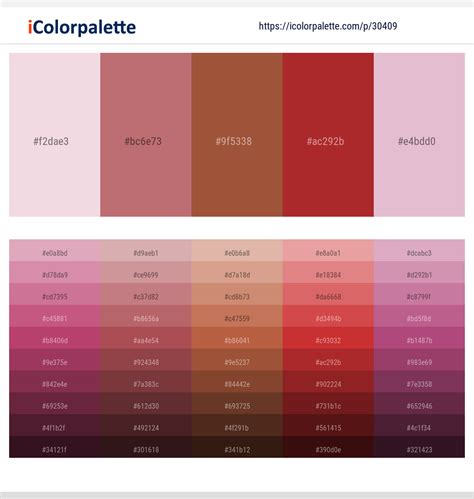Choose the #b86041 shade swatch
Viewport: 474px width, 499px height.
[237, 338]
